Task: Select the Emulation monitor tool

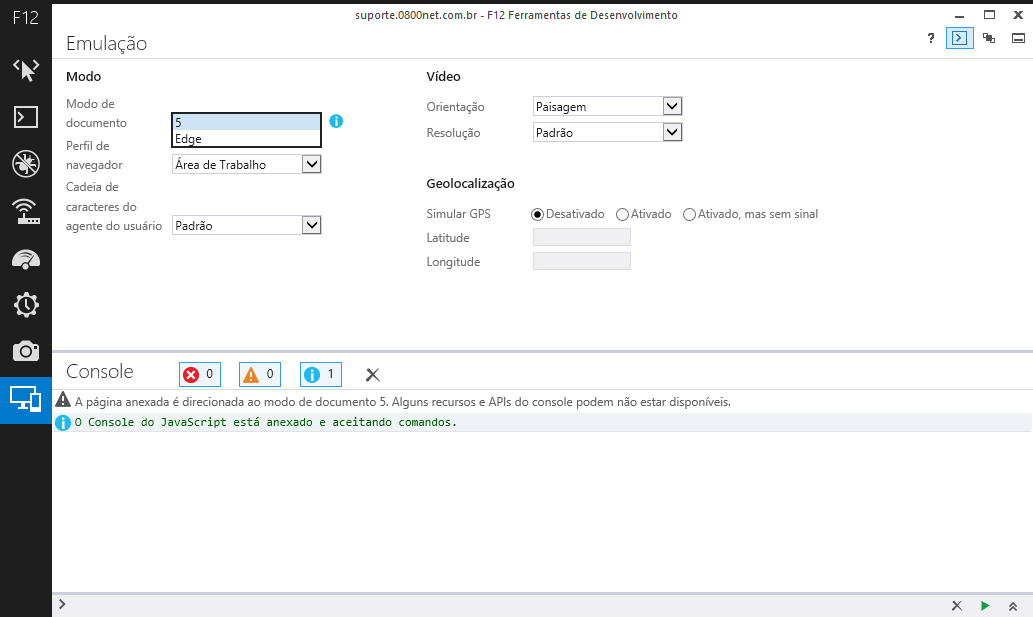Action: pos(26,400)
